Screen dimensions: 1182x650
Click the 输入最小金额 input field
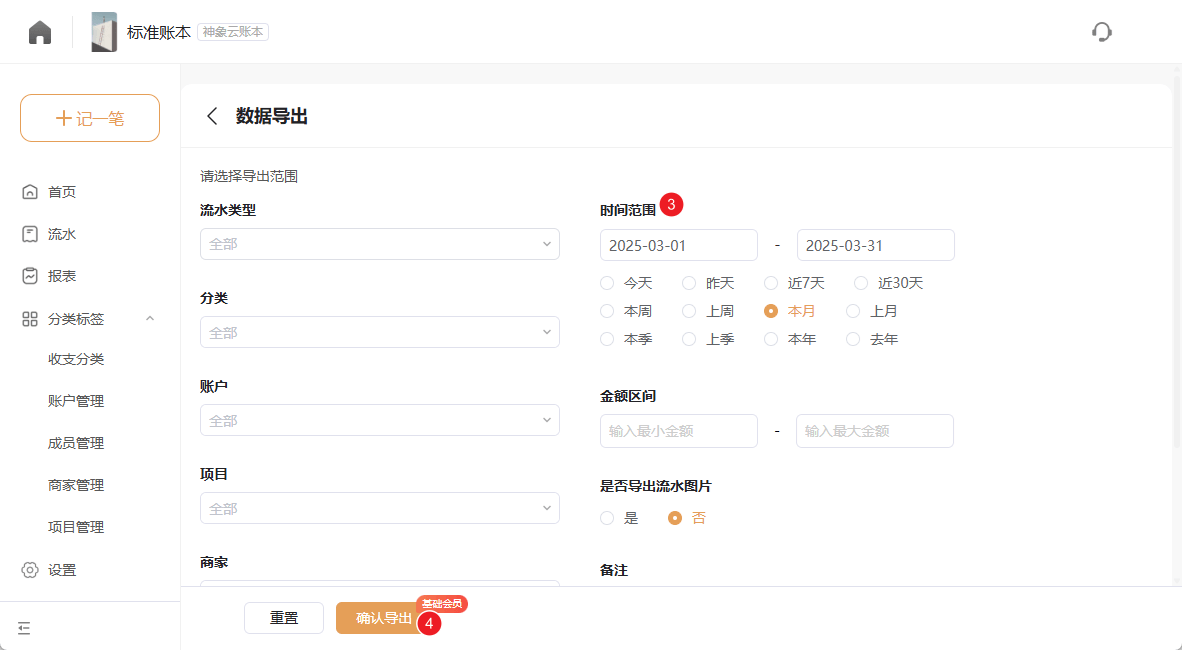pos(678,431)
